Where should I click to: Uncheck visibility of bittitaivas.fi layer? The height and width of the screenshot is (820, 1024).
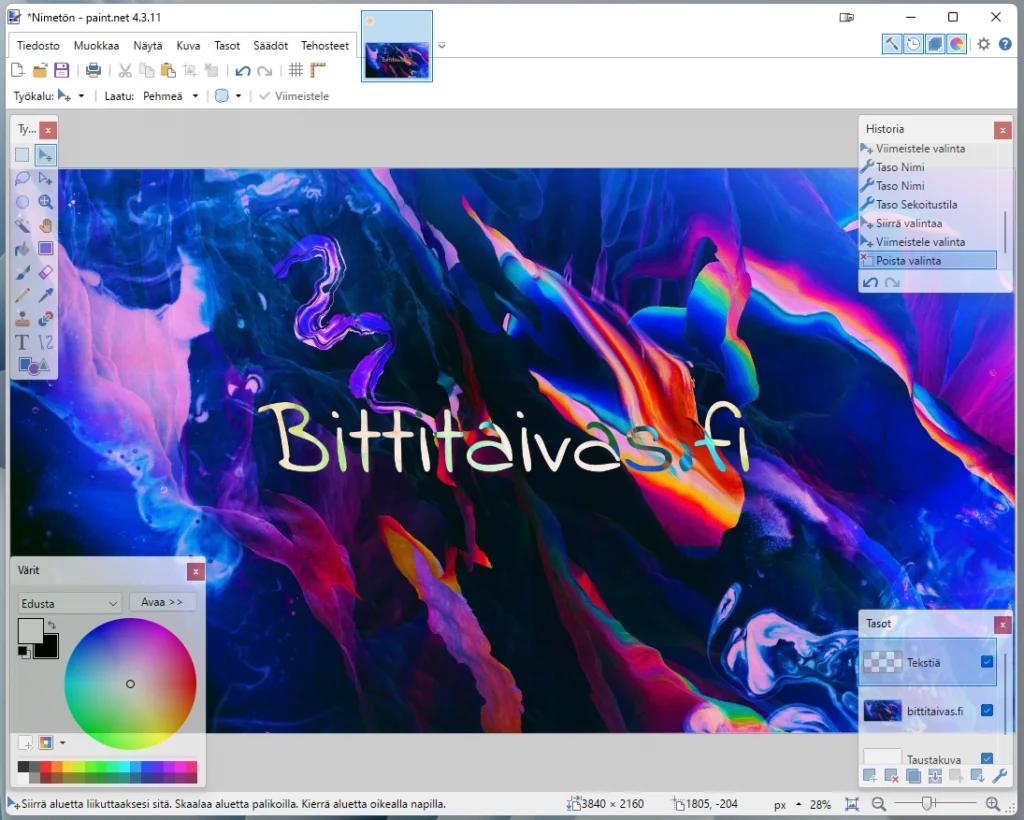(x=987, y=710)
